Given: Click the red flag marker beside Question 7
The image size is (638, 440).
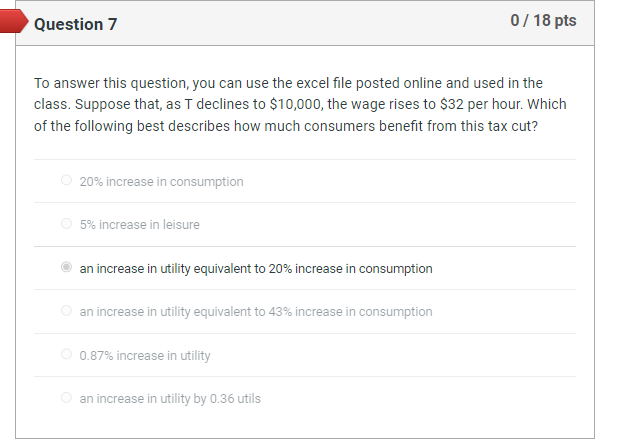Looking at the screenshot, I should [14, 24].
